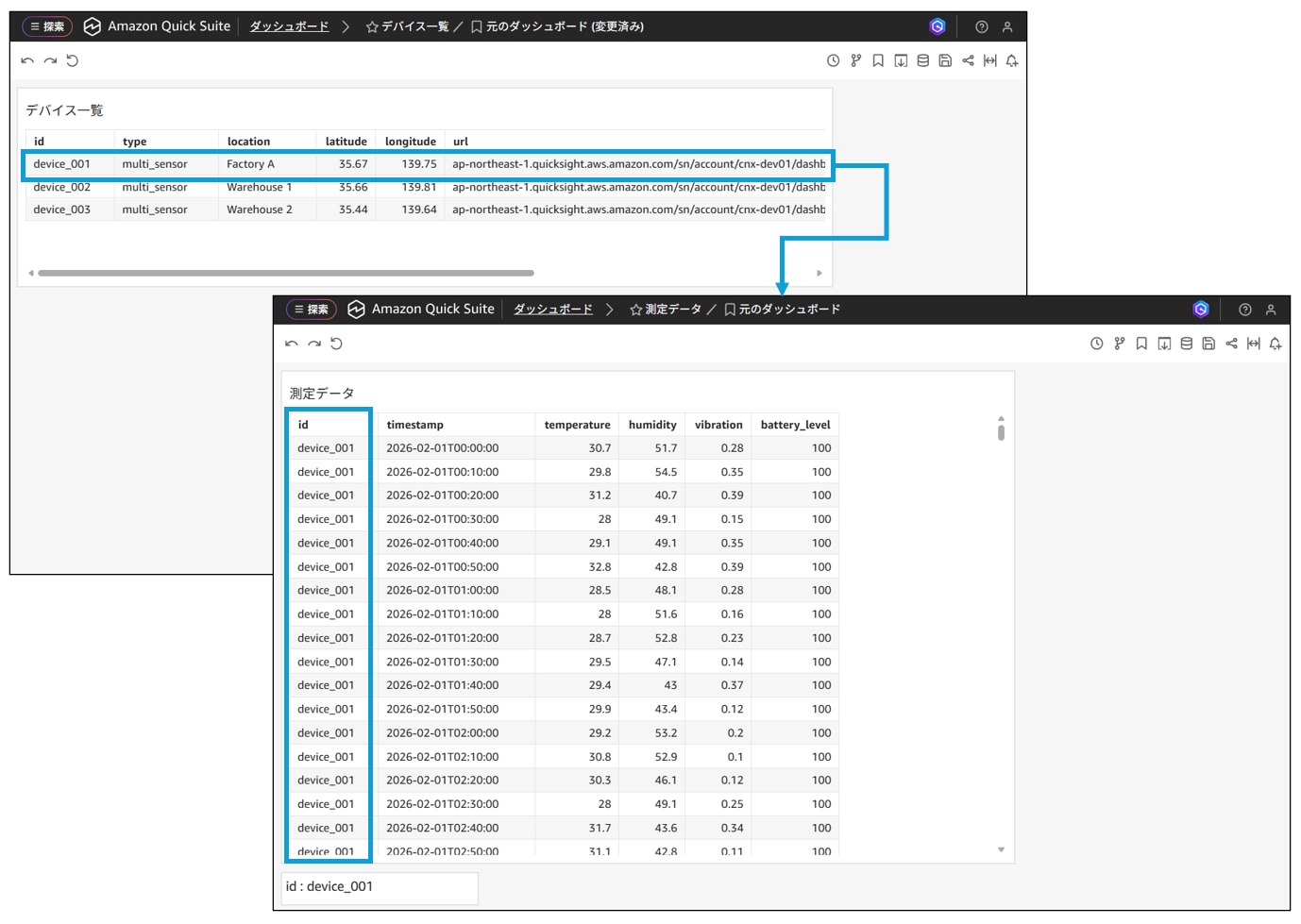Open the Amazon Q hexagon icon in 測定データ header
This screenshot has height=924, width=1301.
click(x=1201, y=310)
